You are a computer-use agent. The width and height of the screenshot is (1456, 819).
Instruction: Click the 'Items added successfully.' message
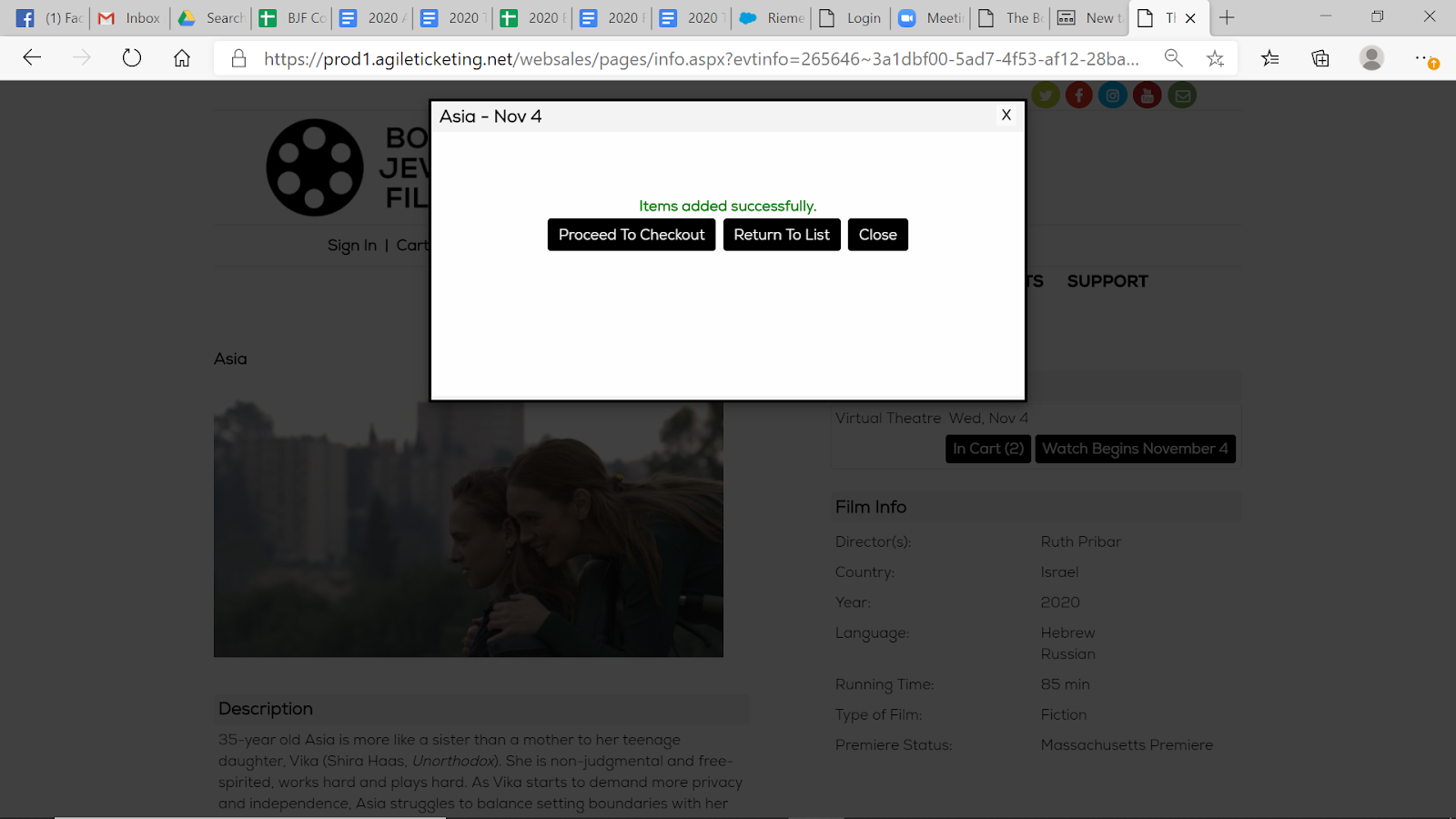(x=728, y=206)
